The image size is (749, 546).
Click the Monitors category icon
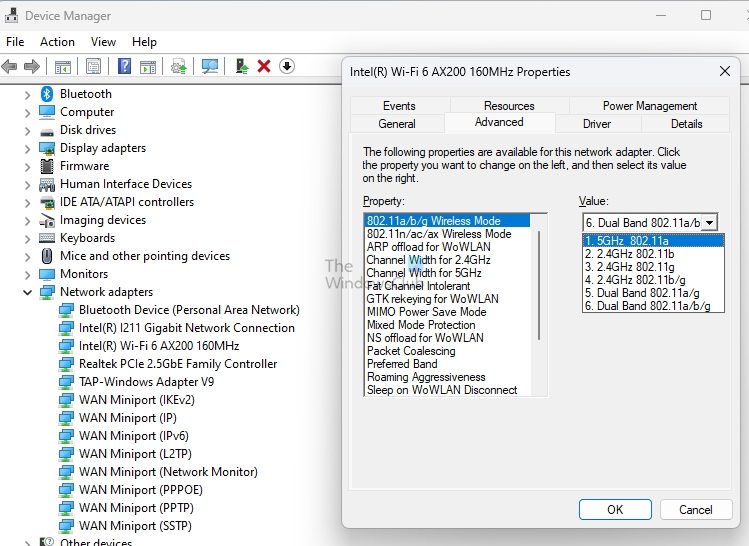click(x=47, y=274)
